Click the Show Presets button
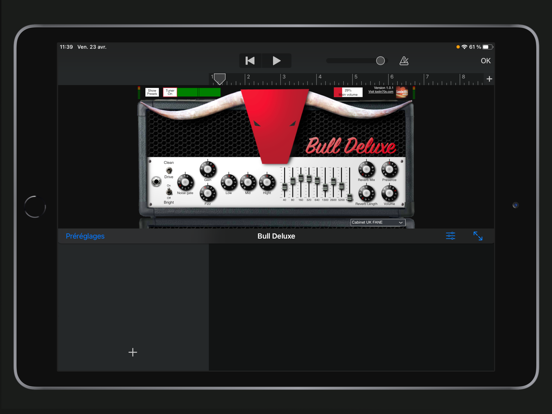The width and height of the screenshot is (552, 414). click(152, 92)
